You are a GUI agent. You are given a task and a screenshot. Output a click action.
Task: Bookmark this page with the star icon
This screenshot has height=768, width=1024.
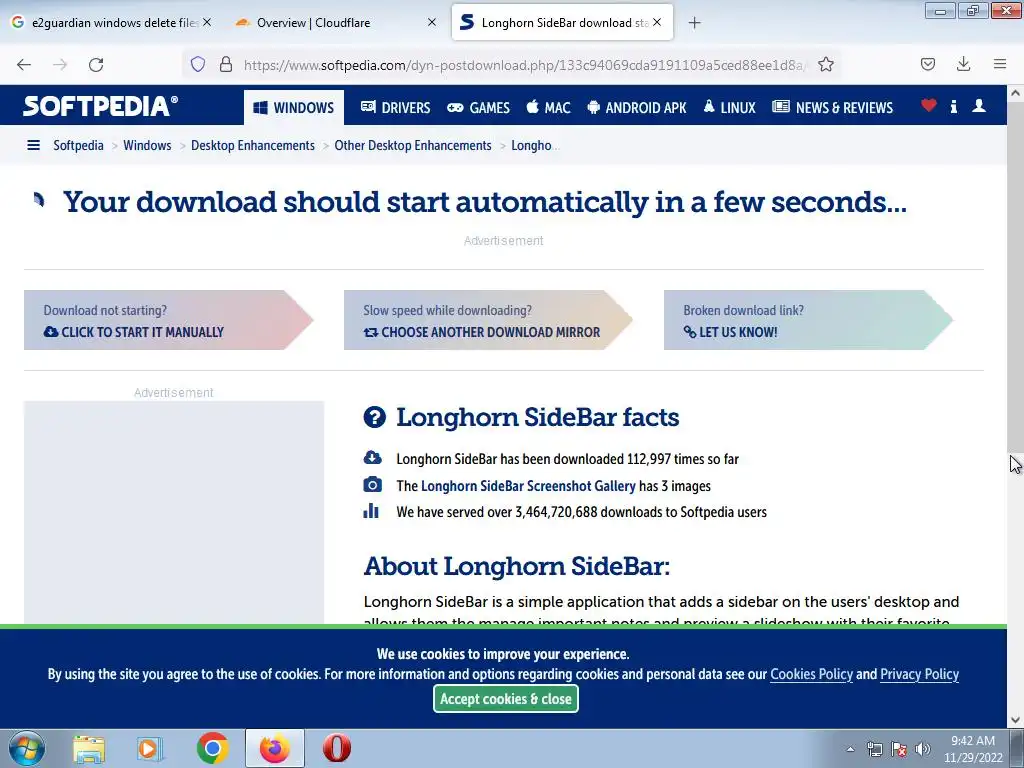click(825, 64)
